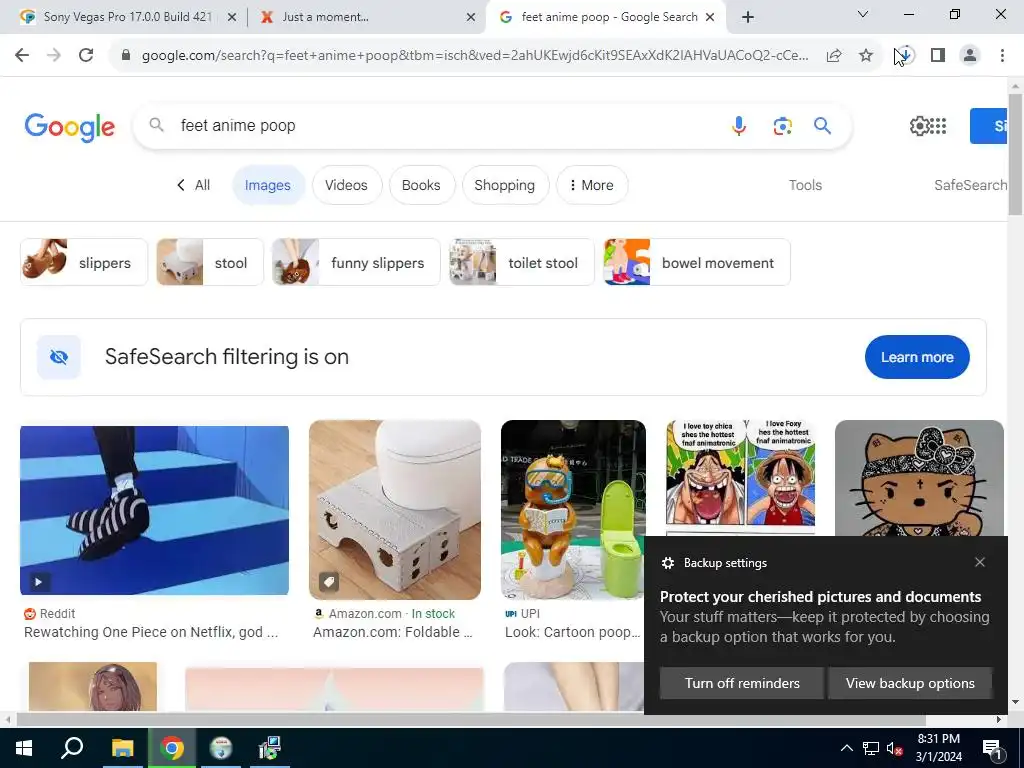Select the Videos filter
The width and height of the screenshot is (1024, 768).
346,185
